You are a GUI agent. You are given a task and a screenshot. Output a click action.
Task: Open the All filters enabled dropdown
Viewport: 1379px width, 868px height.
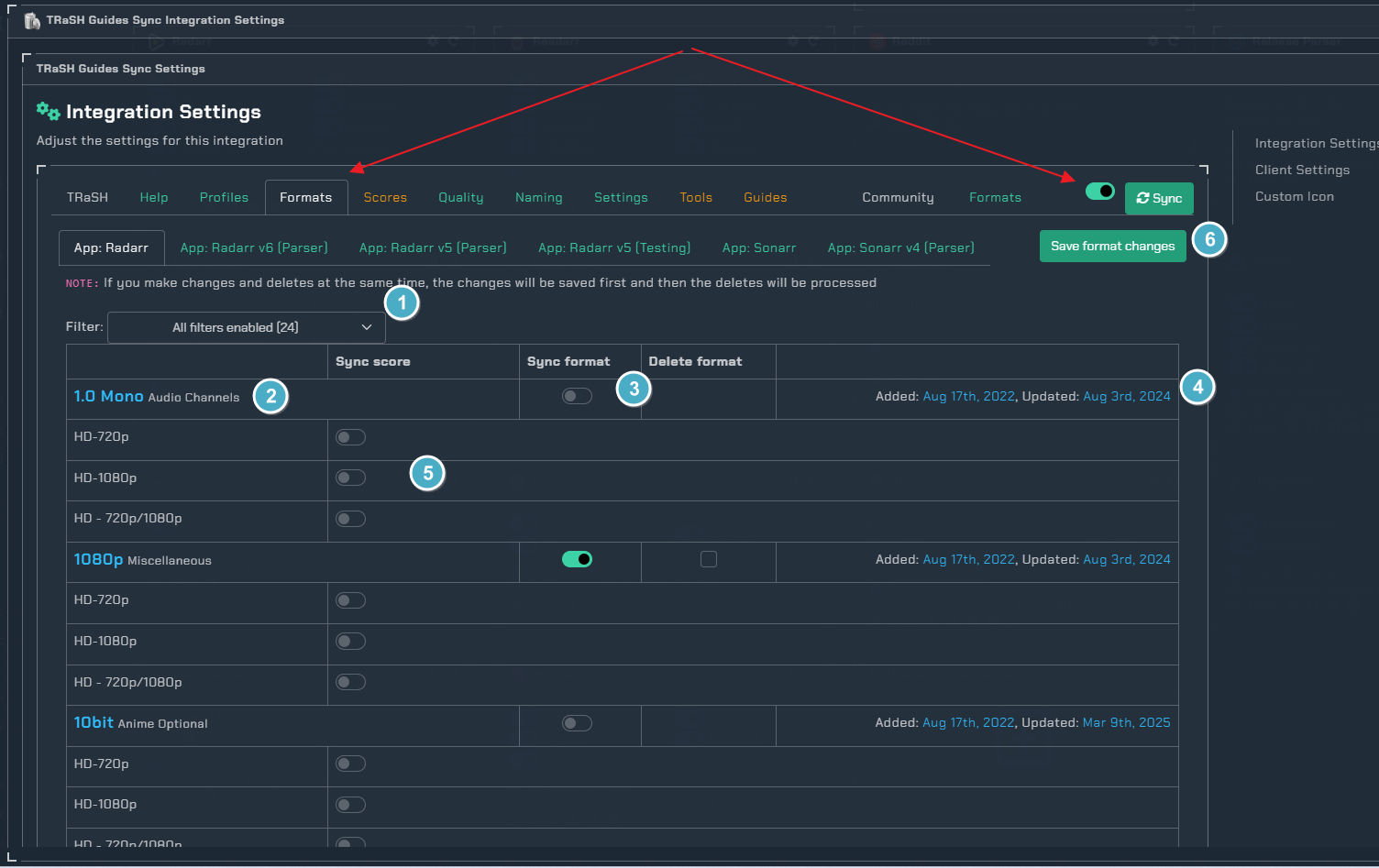pos(246,327)
